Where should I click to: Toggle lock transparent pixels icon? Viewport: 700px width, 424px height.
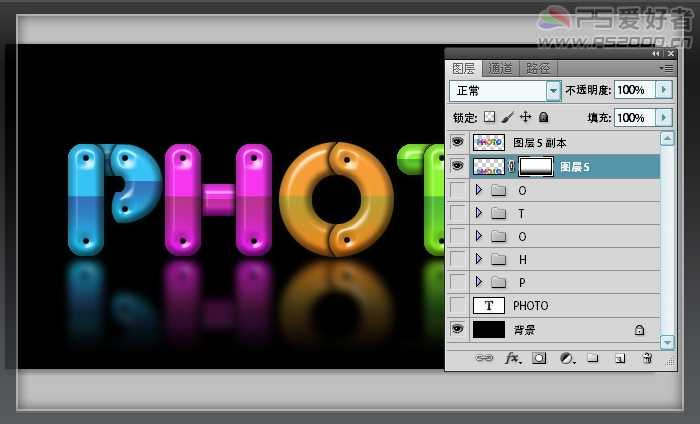tap(490, 117)
